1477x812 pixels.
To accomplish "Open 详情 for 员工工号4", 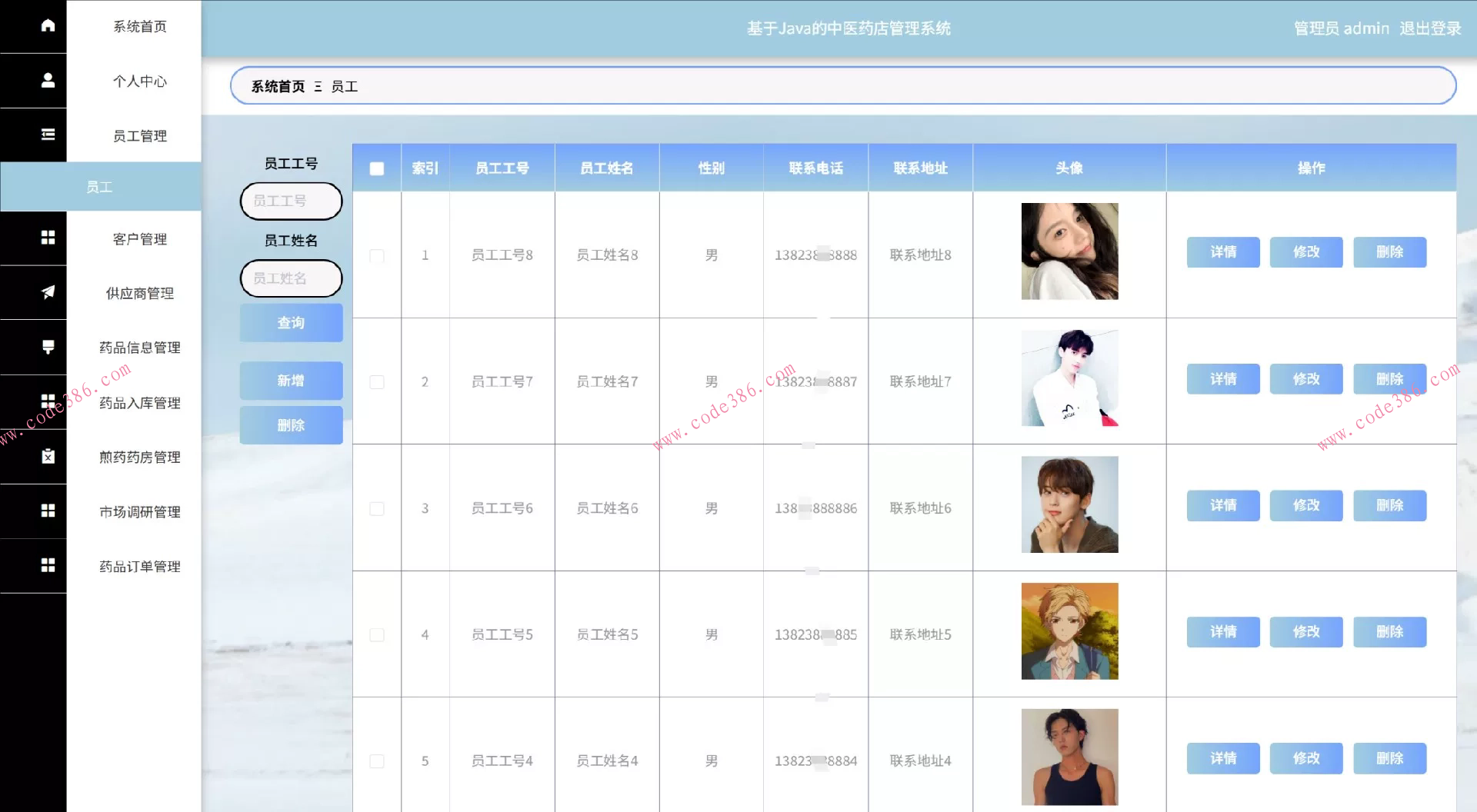I will [x=1223, y=758].
